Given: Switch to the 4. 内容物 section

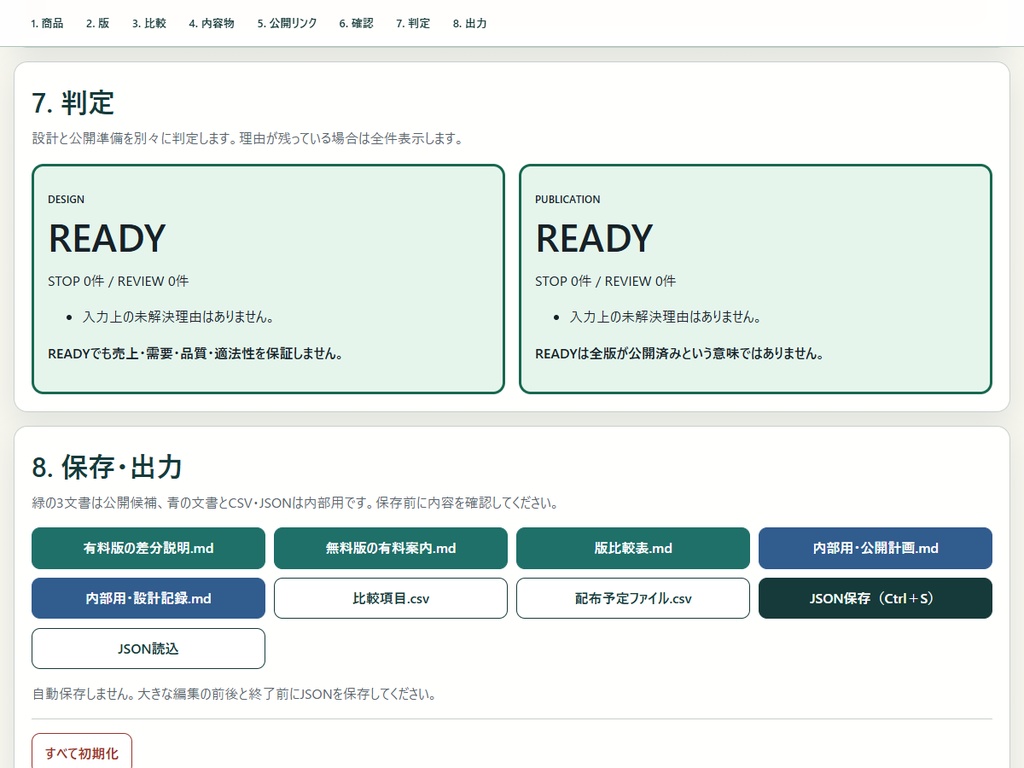Looking at the screenshot, I should pyautogui.click(x=212, y=24).
